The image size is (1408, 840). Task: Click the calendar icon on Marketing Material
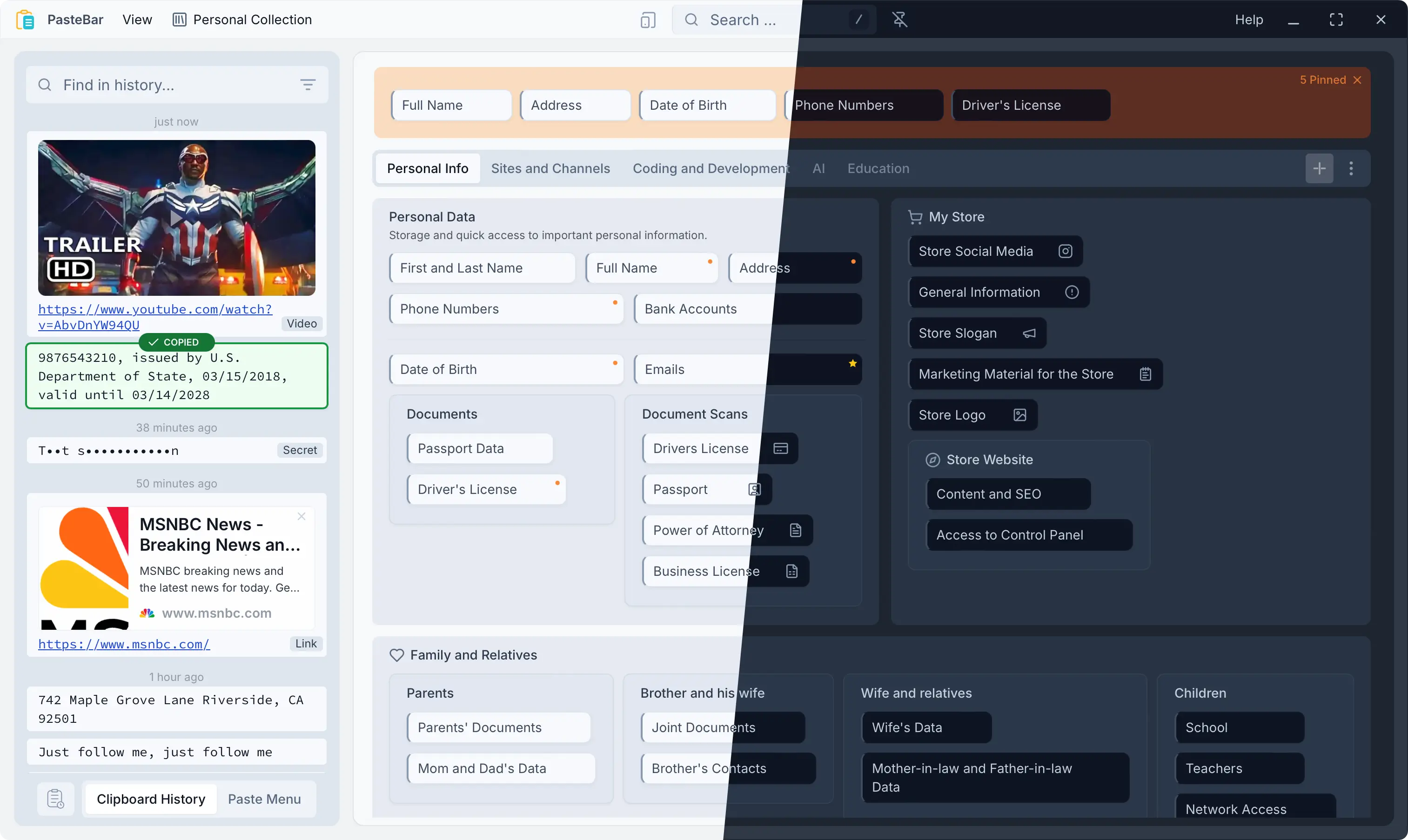point(1146,373)
